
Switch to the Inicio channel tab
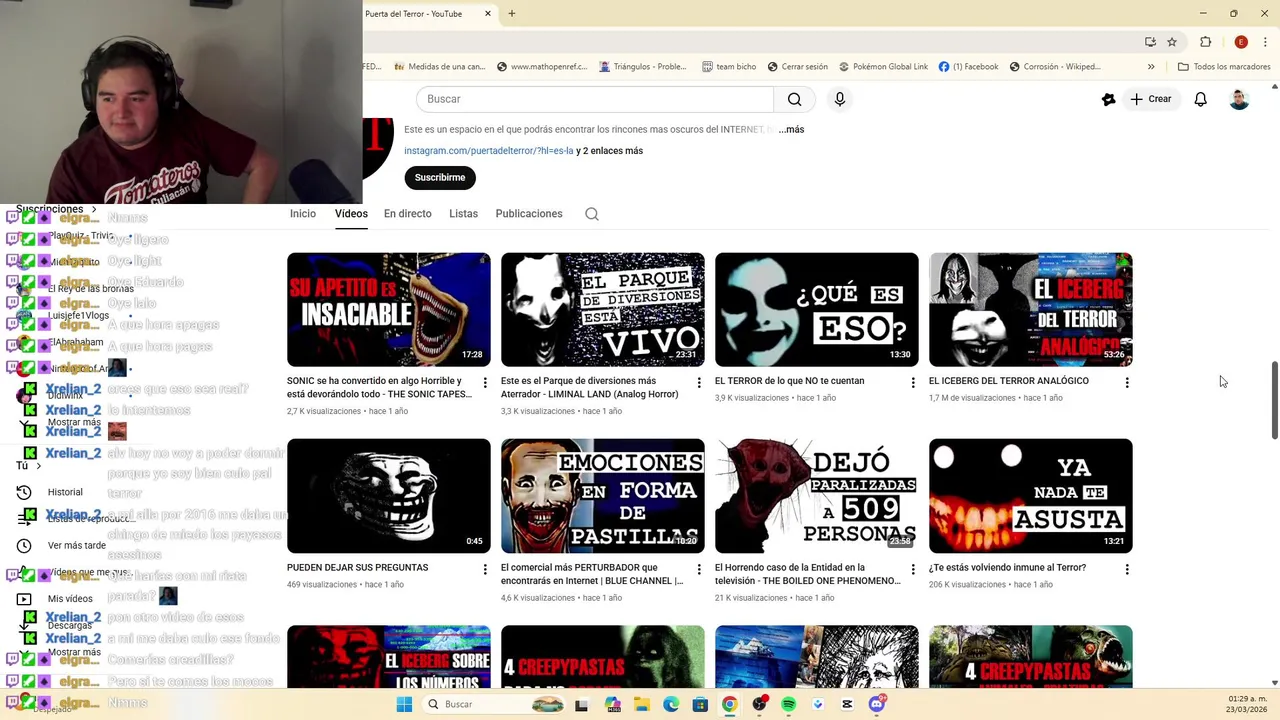click(x=303, y=214)
